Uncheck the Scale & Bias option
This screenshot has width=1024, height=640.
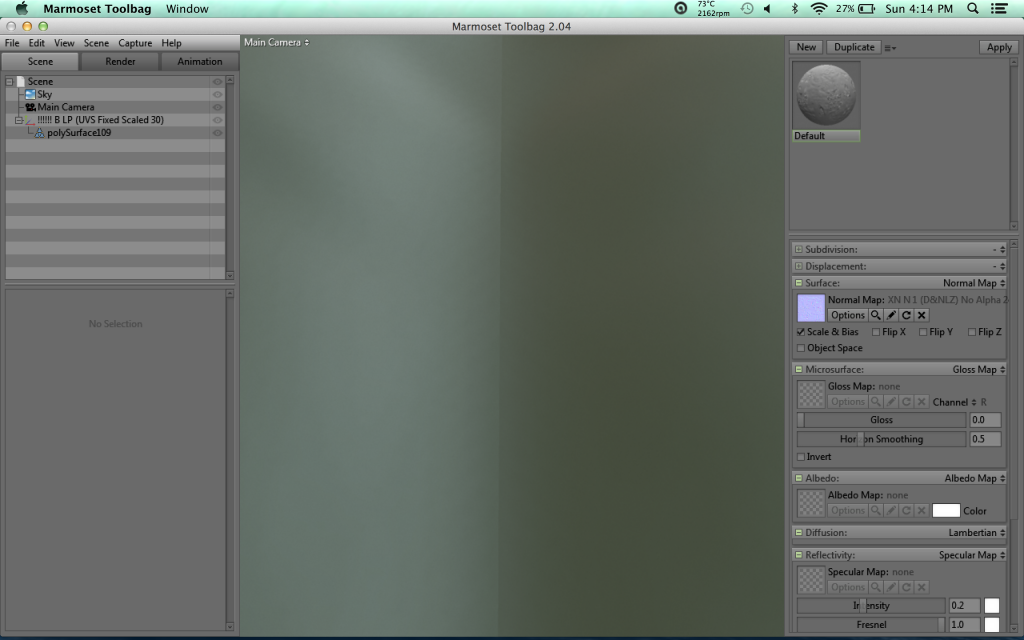pyautogui.click(x=800, y=331)
